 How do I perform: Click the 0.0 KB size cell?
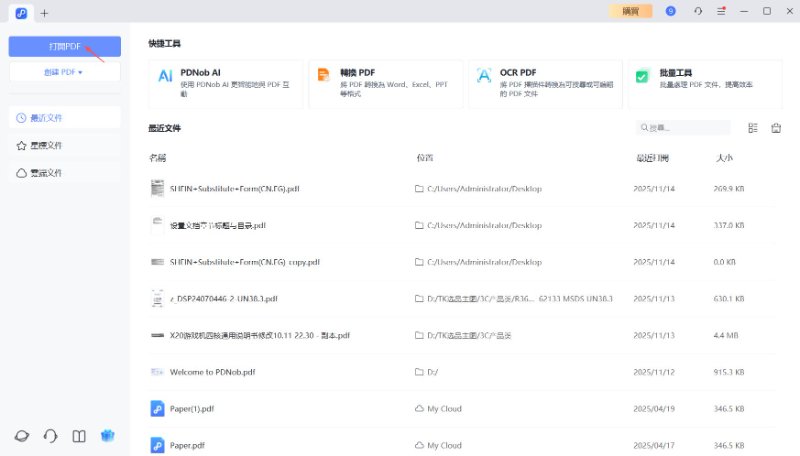(724, 262)
